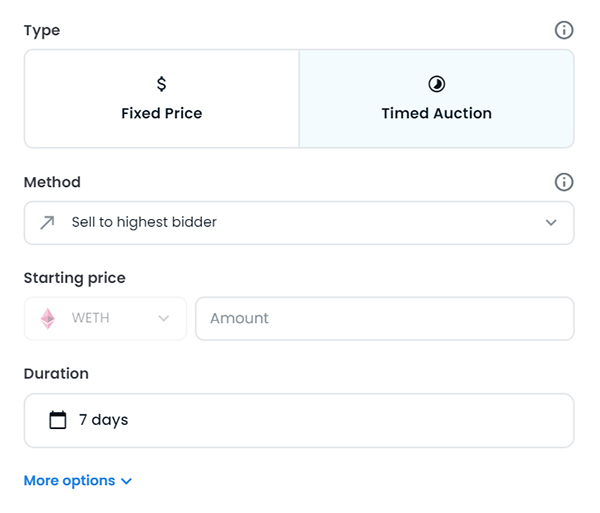Click the info icon beside Method
This screenshot has height=513, width=600.
click(564, 182)
